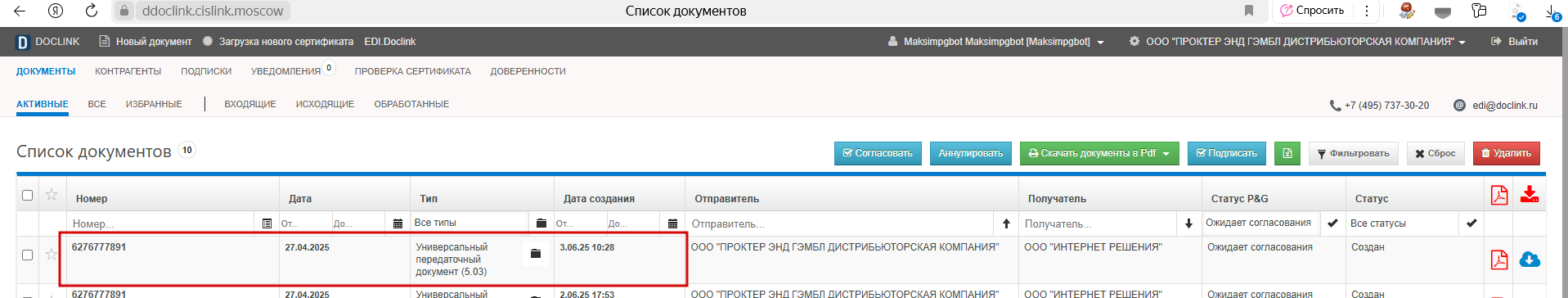Sort Получатель using the down arrow
The width and height of the screenshot is (1568, 298).
point(1188,223)
